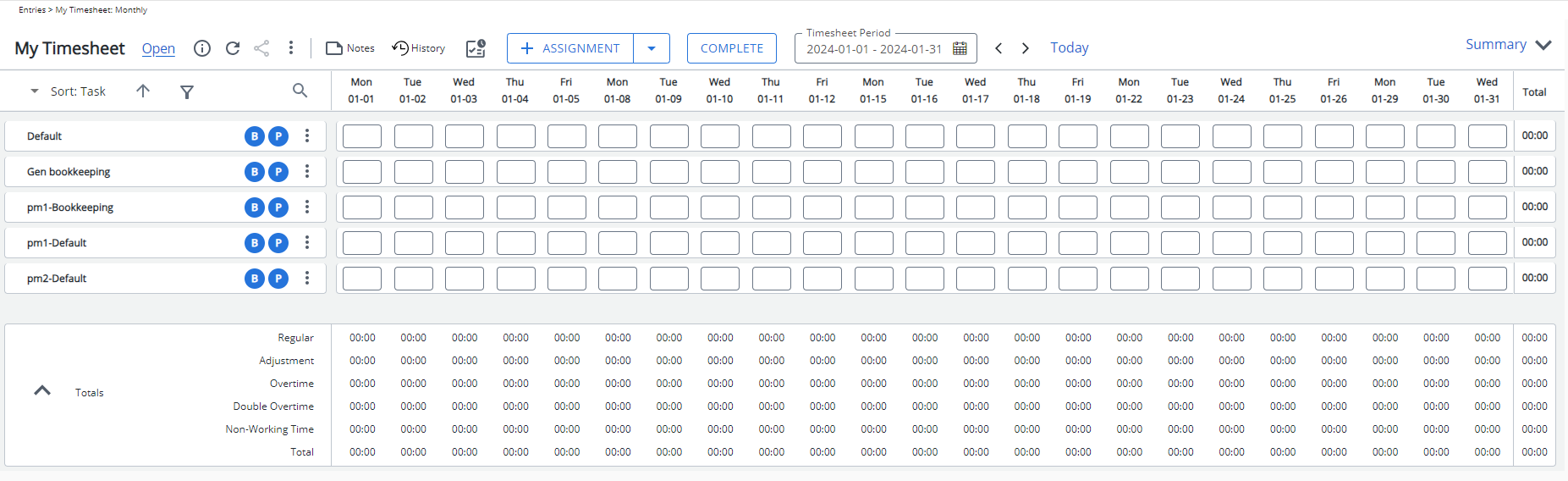The height and width of the screenshot is (481, 1568).
Task: Click the timesheet info icon
Action: pyautogui.click(x=202, y=48)
